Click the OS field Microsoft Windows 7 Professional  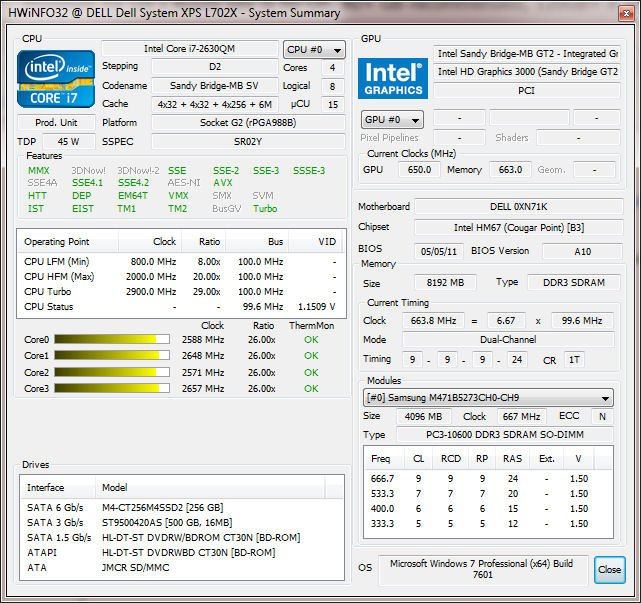(x=483, y=569)
